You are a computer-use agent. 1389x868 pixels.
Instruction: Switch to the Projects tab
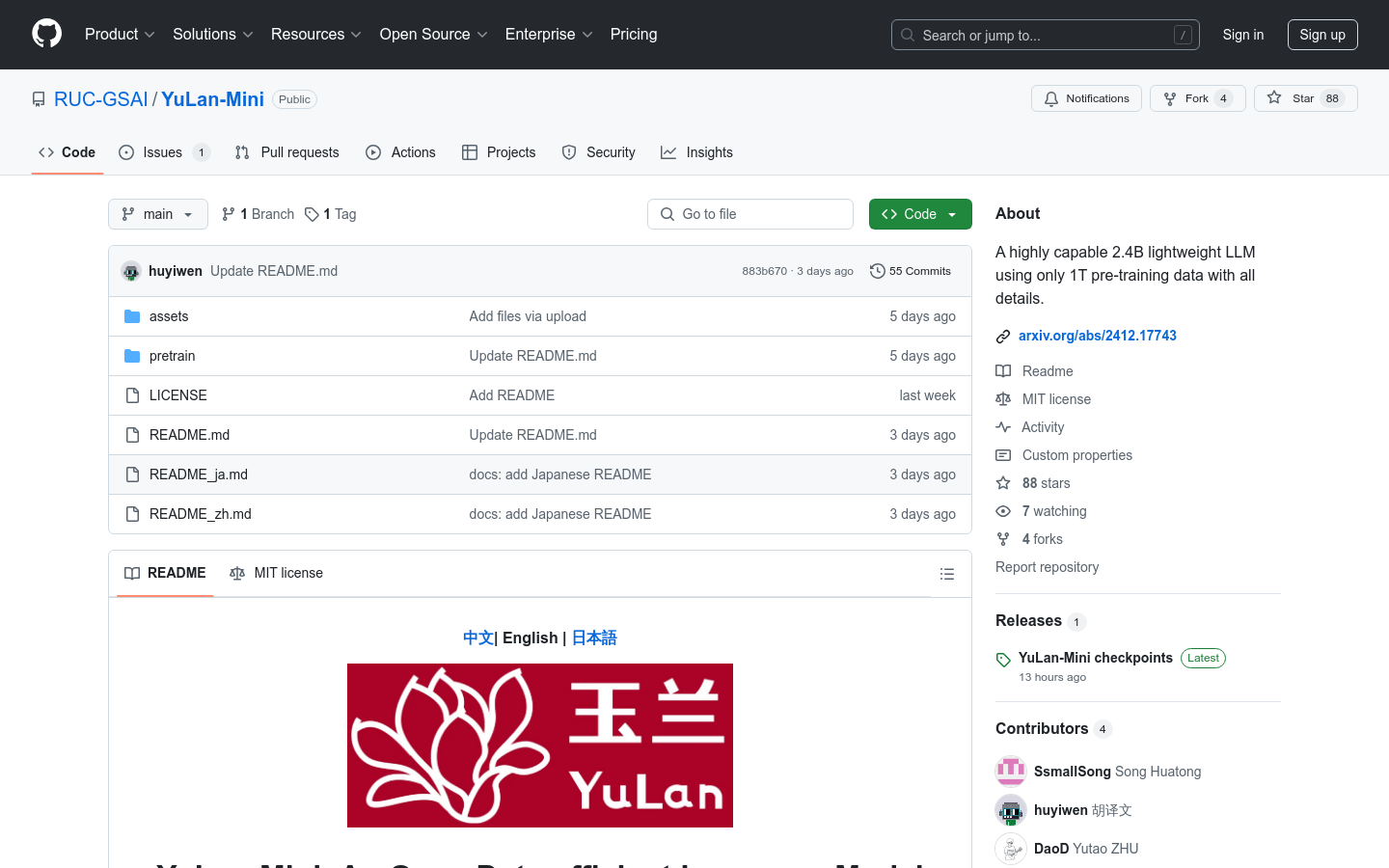coord(499,152)
